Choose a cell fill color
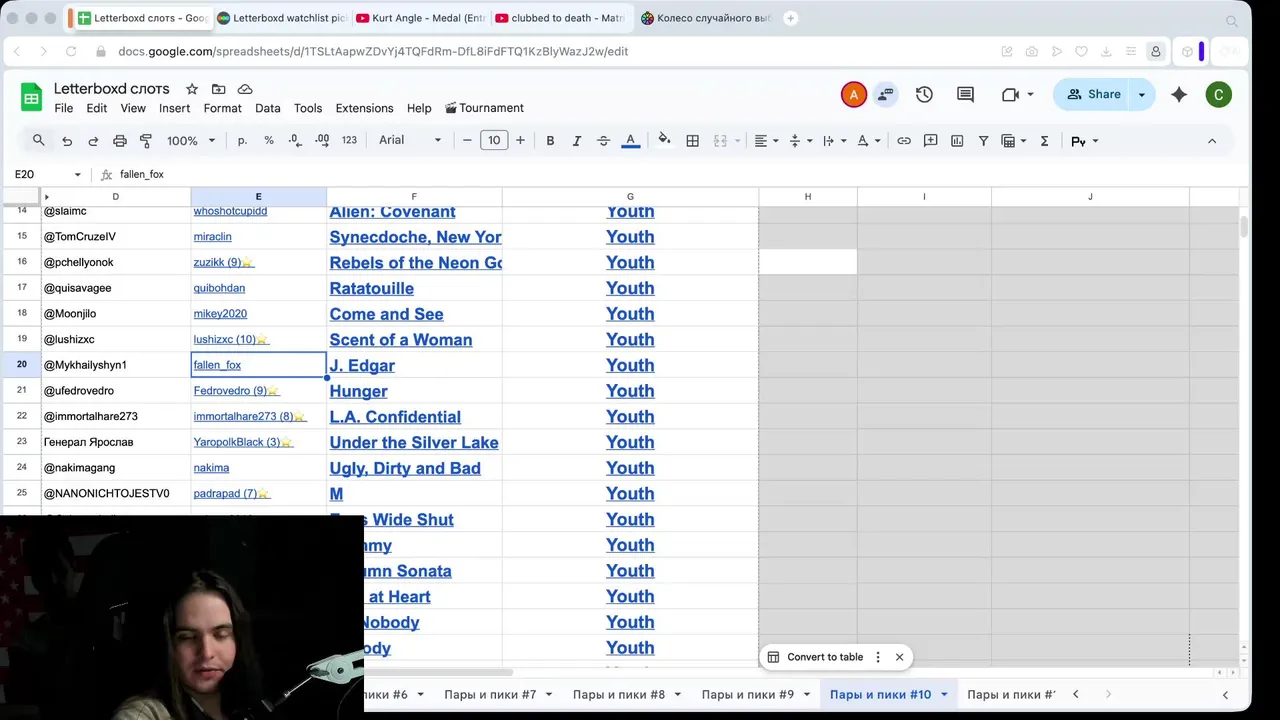 [x=664, y=141]
